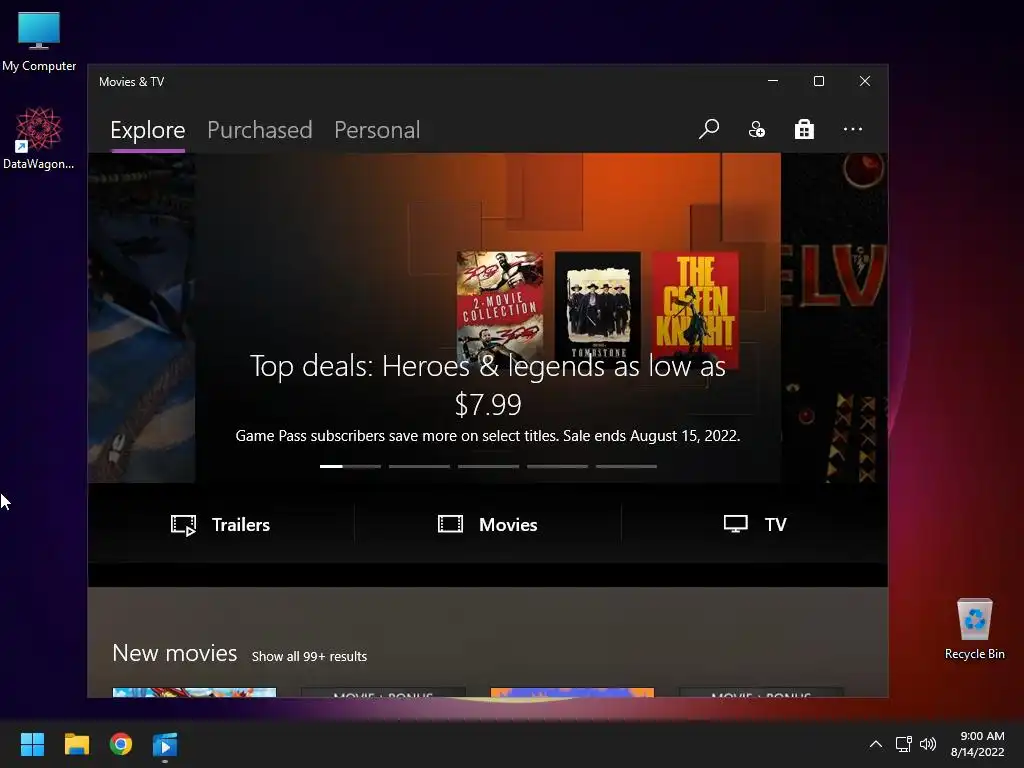
Task: Click the Top deals Heroes & legends headline
Action: [488, 385]
